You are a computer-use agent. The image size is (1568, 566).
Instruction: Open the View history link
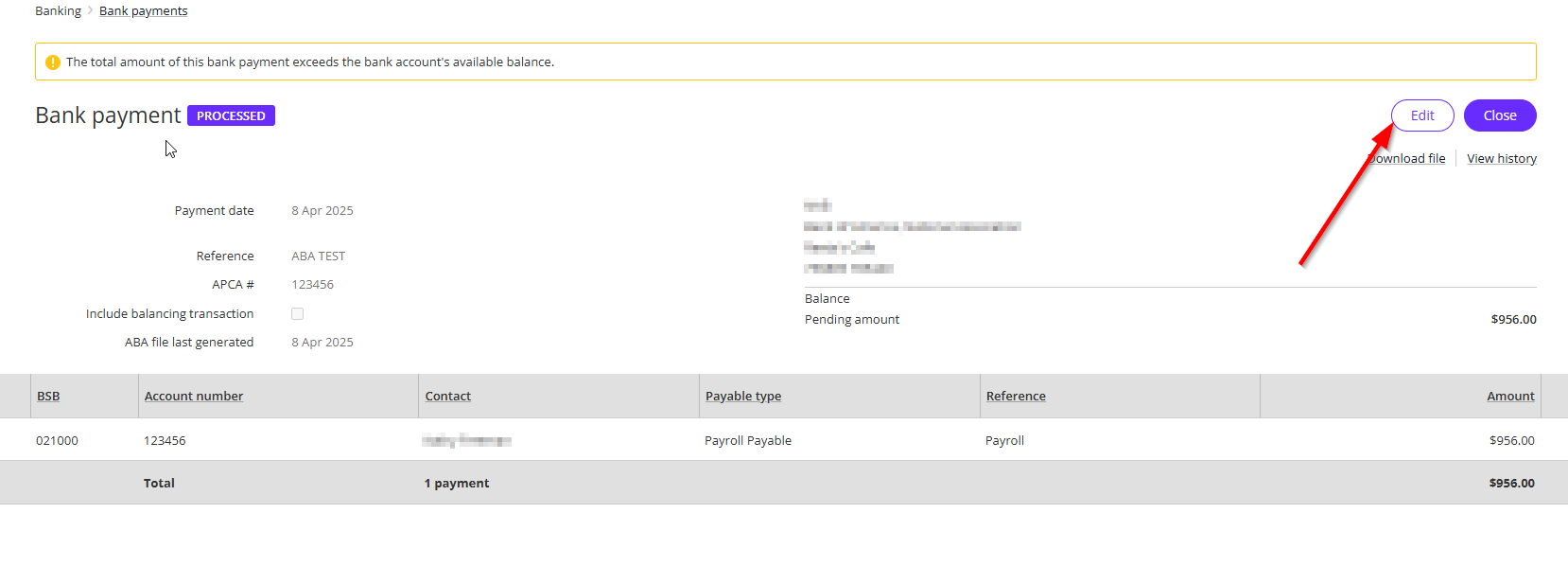tap(1501, 159)
